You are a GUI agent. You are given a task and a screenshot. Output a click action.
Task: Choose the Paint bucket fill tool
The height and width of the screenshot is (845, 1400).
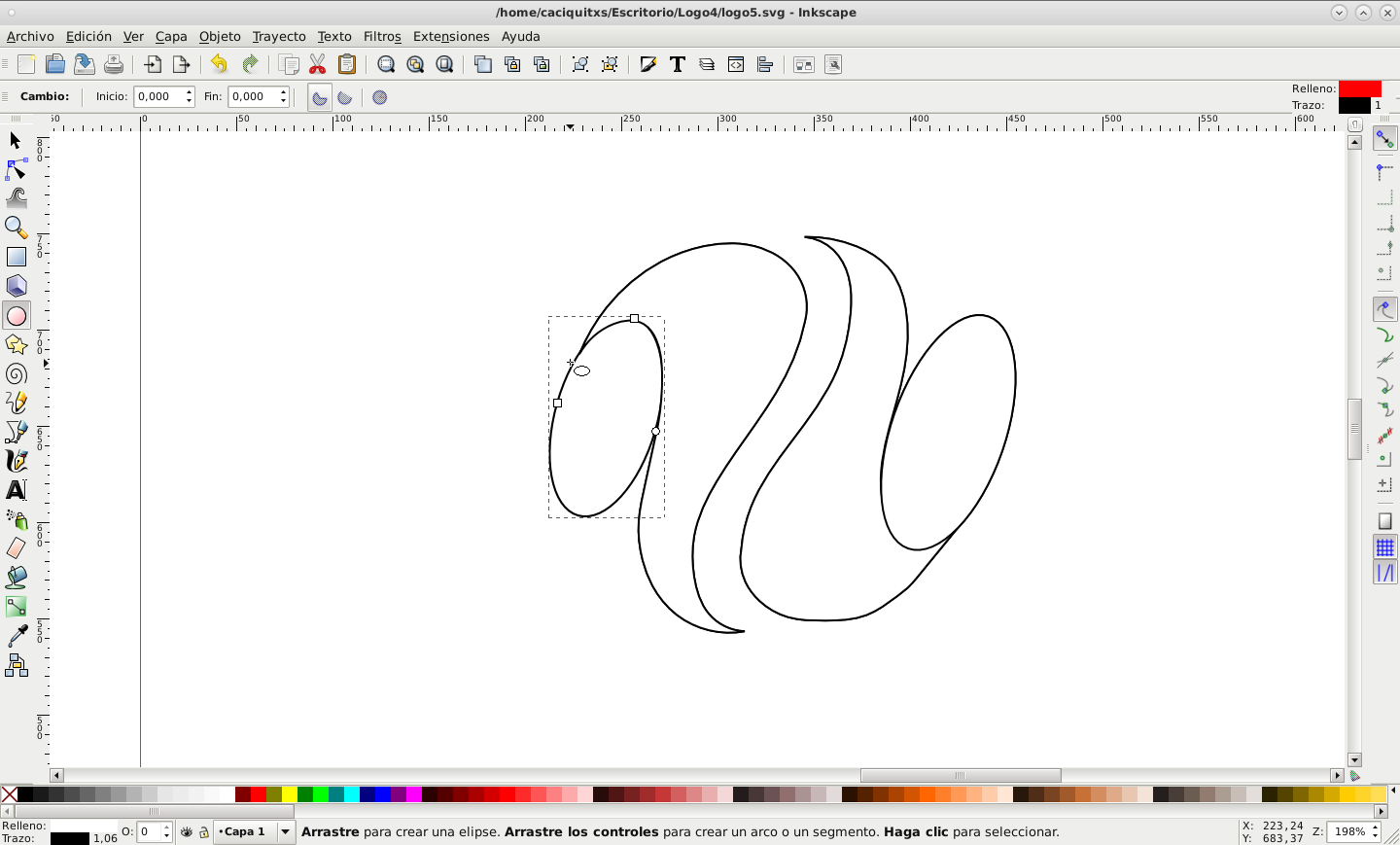[16, 578]
